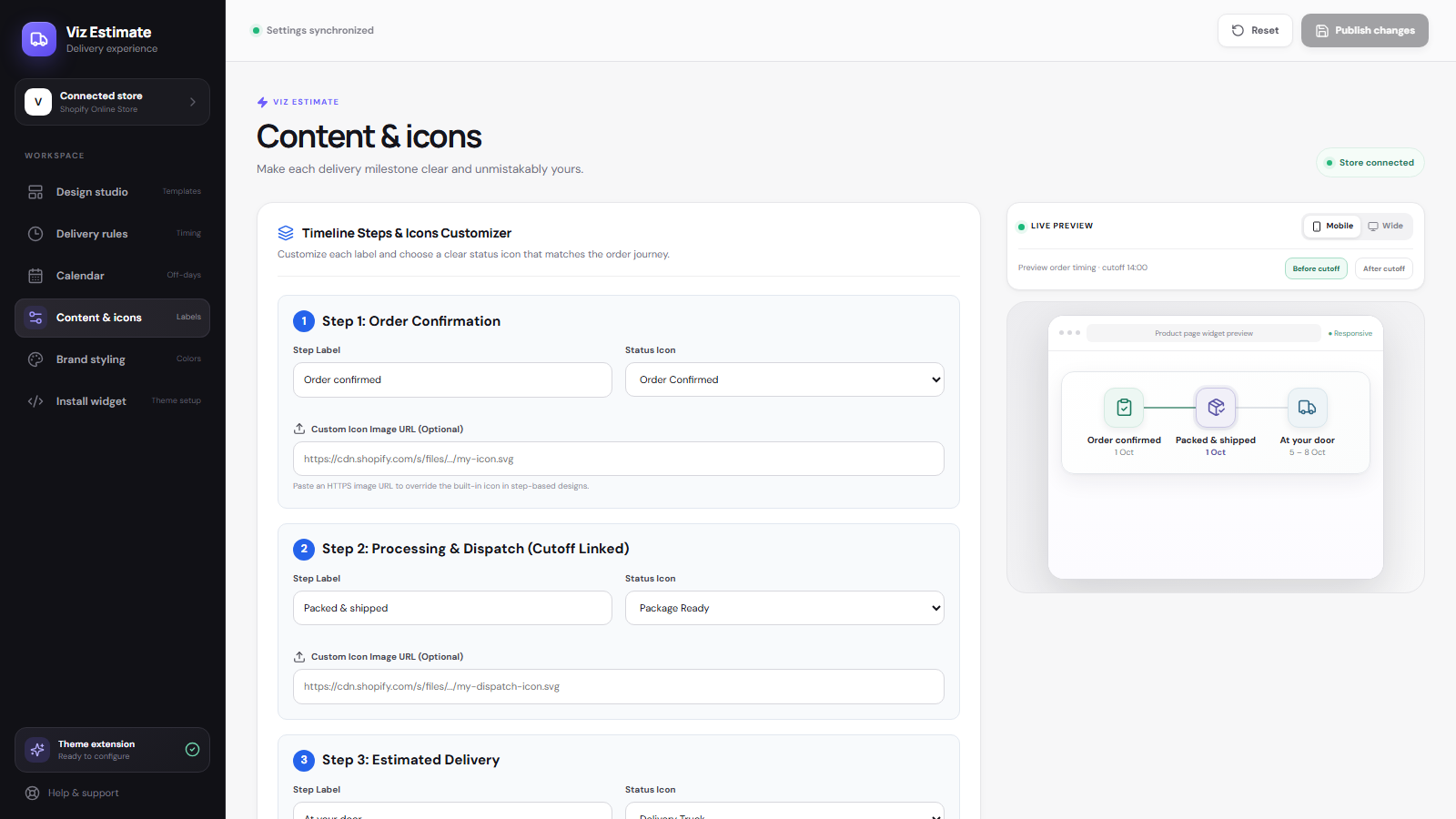Click the Delivery rules clock icon
Image resolution: width=1456 pixels, height=819 pixels.
click(35, 234)
